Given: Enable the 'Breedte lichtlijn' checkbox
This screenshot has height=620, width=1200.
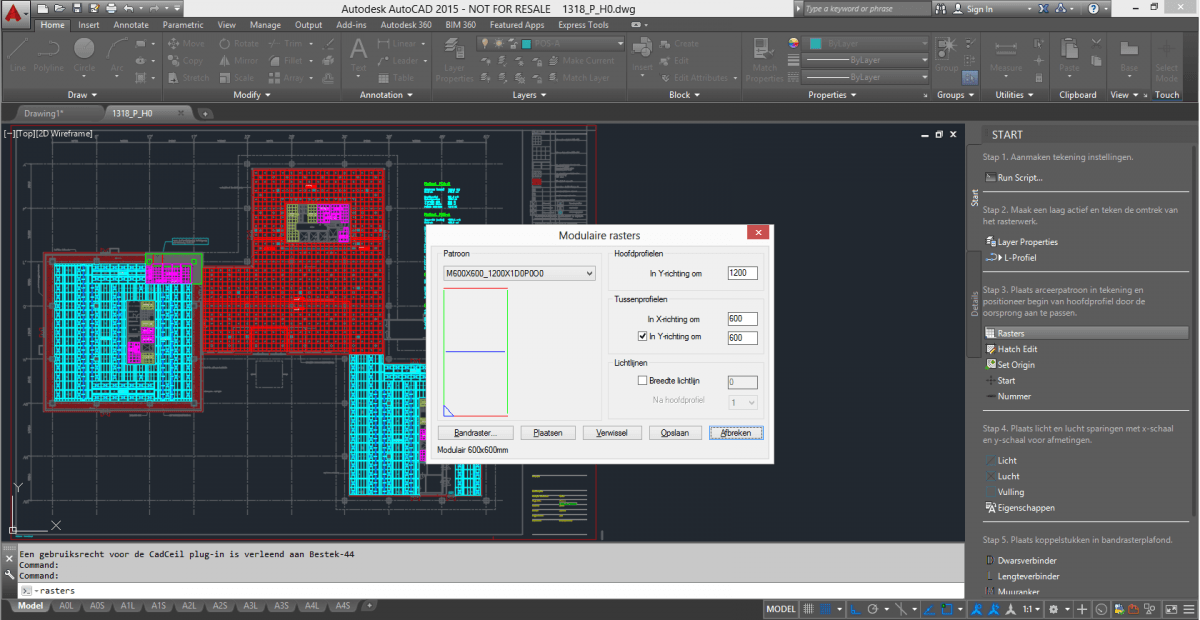Looking at the screenshot, I should point(643,381).
